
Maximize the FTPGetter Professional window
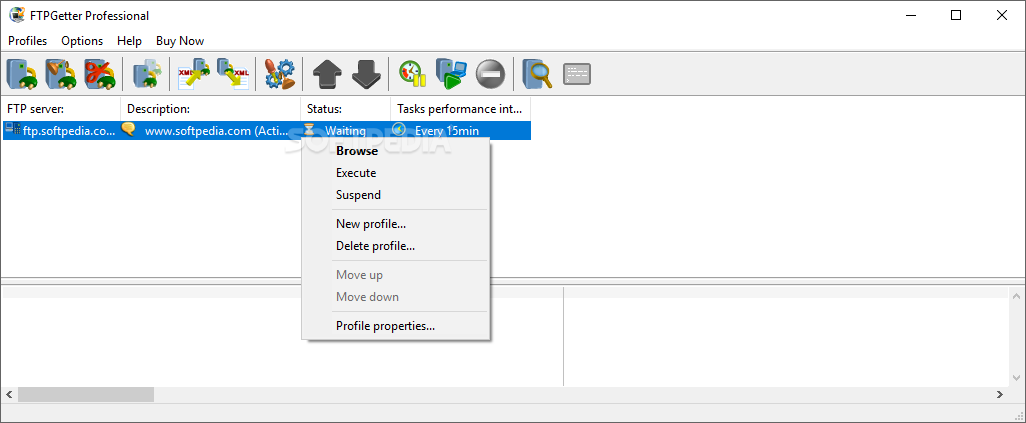click(956, 16)
